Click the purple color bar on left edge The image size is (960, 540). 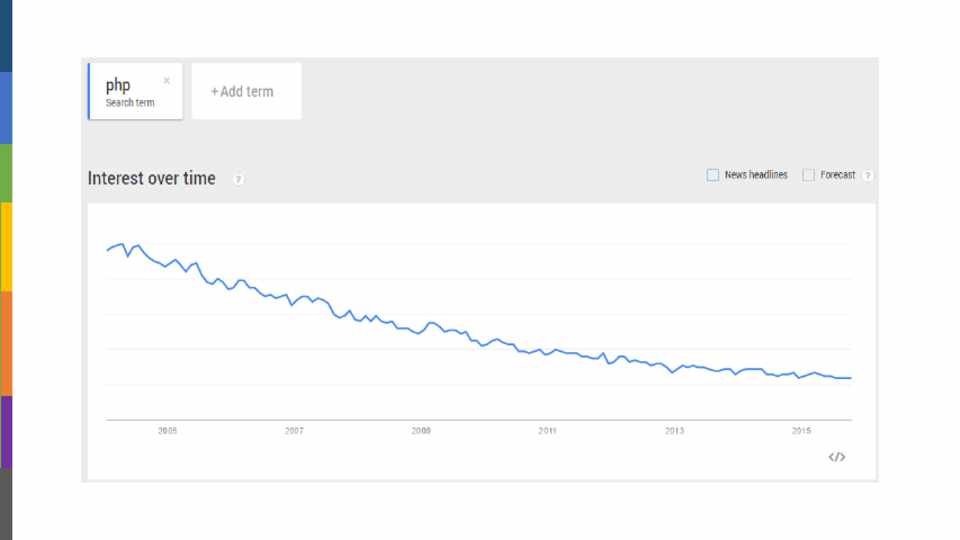click(x=6, y=432)
